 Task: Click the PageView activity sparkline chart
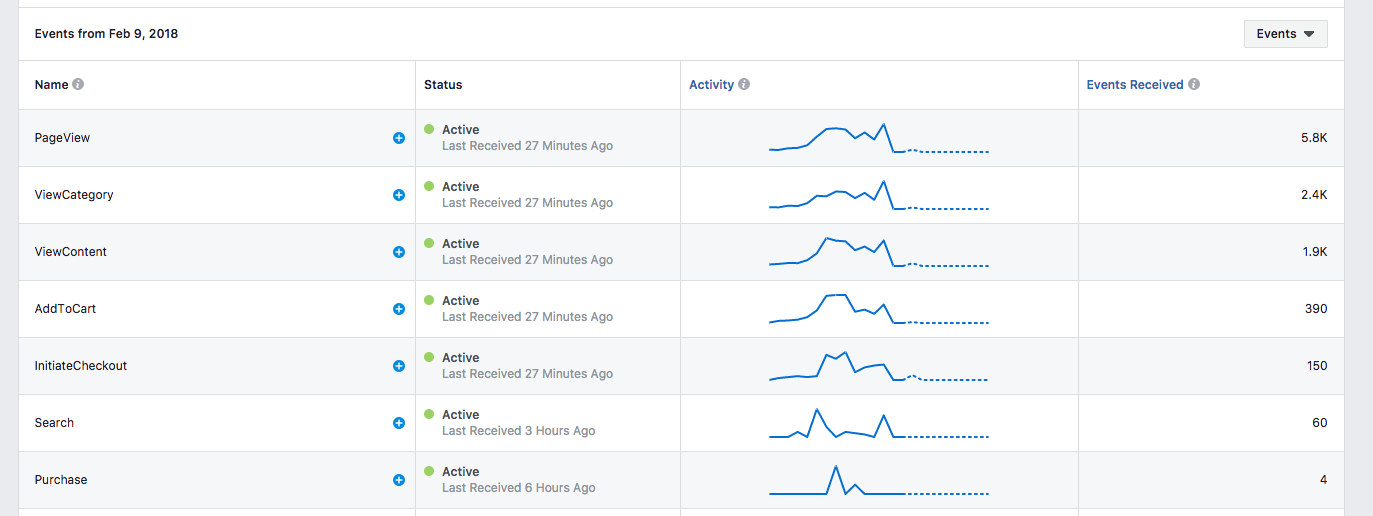click(x=879, y=138)
